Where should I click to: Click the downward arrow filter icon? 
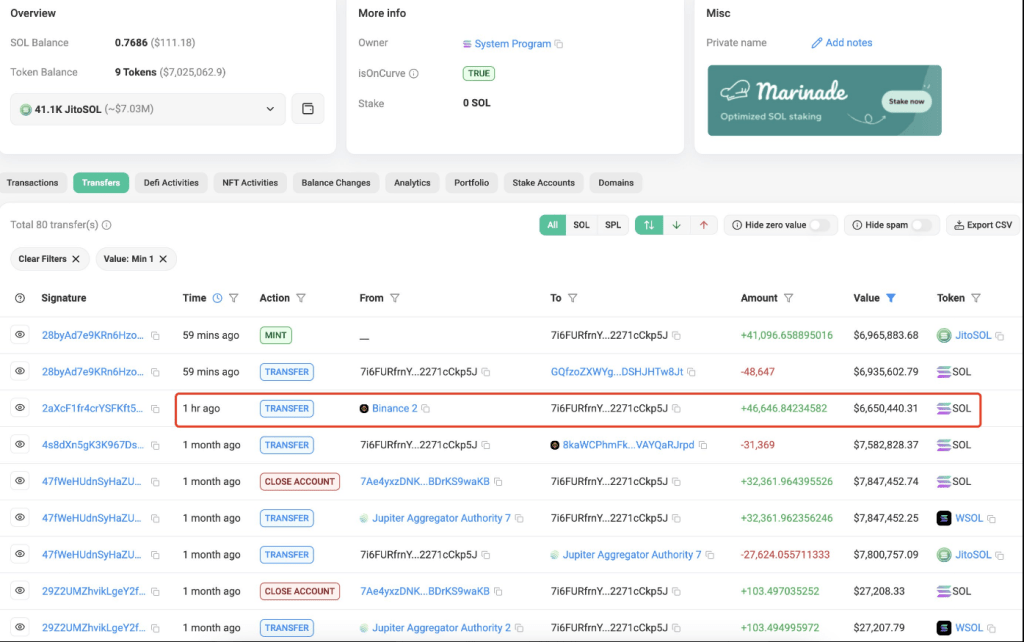coord(676,224)
